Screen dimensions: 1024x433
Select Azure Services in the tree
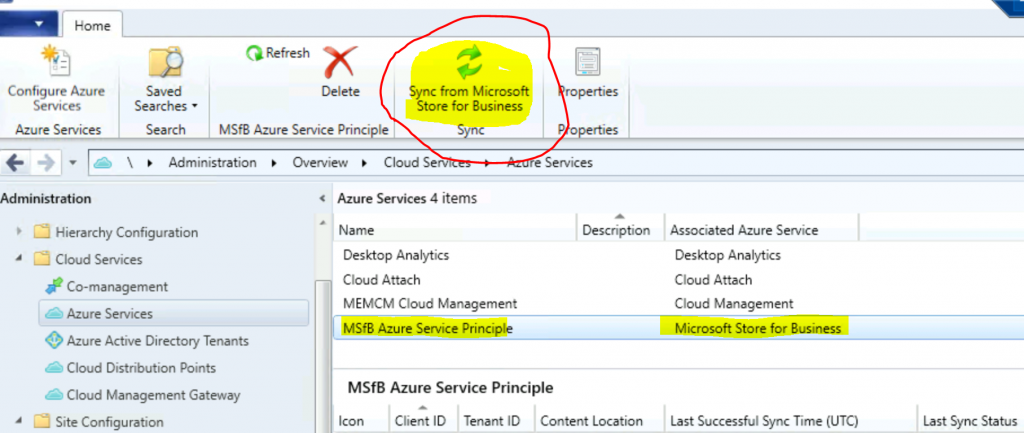(x=174, y=313)
